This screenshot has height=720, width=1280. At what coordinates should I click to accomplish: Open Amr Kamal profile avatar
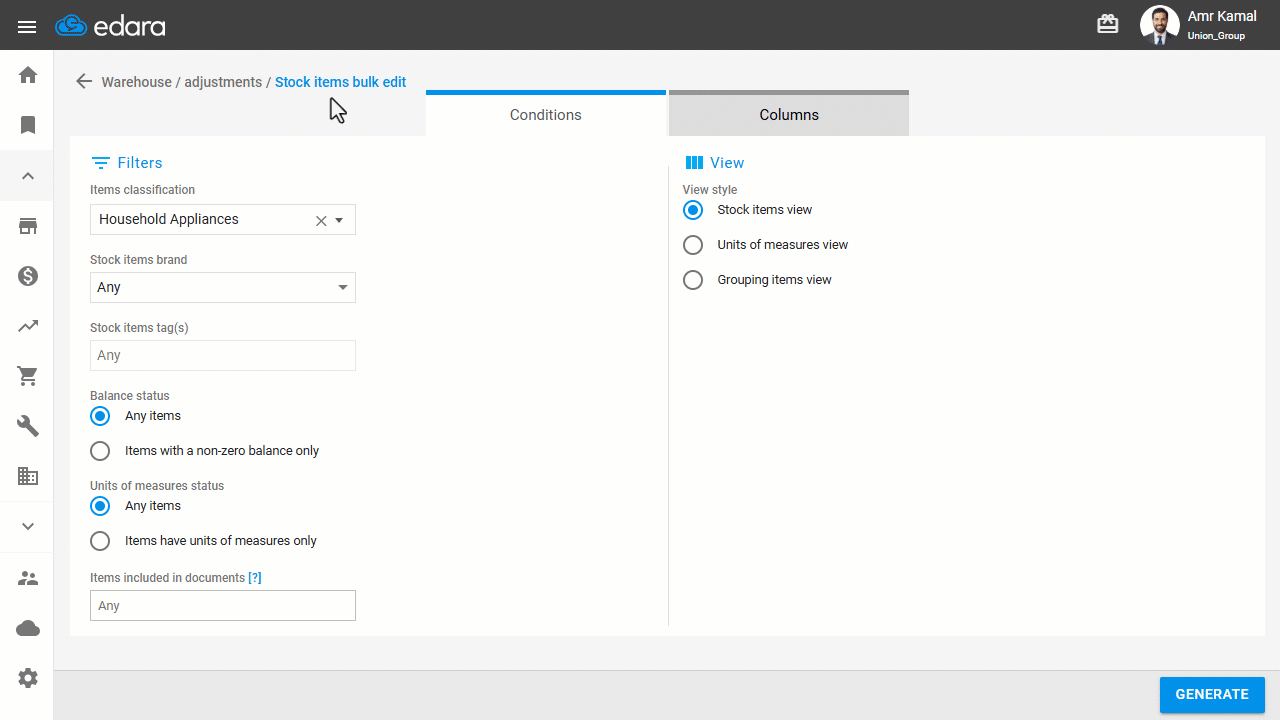(1159, 25)
